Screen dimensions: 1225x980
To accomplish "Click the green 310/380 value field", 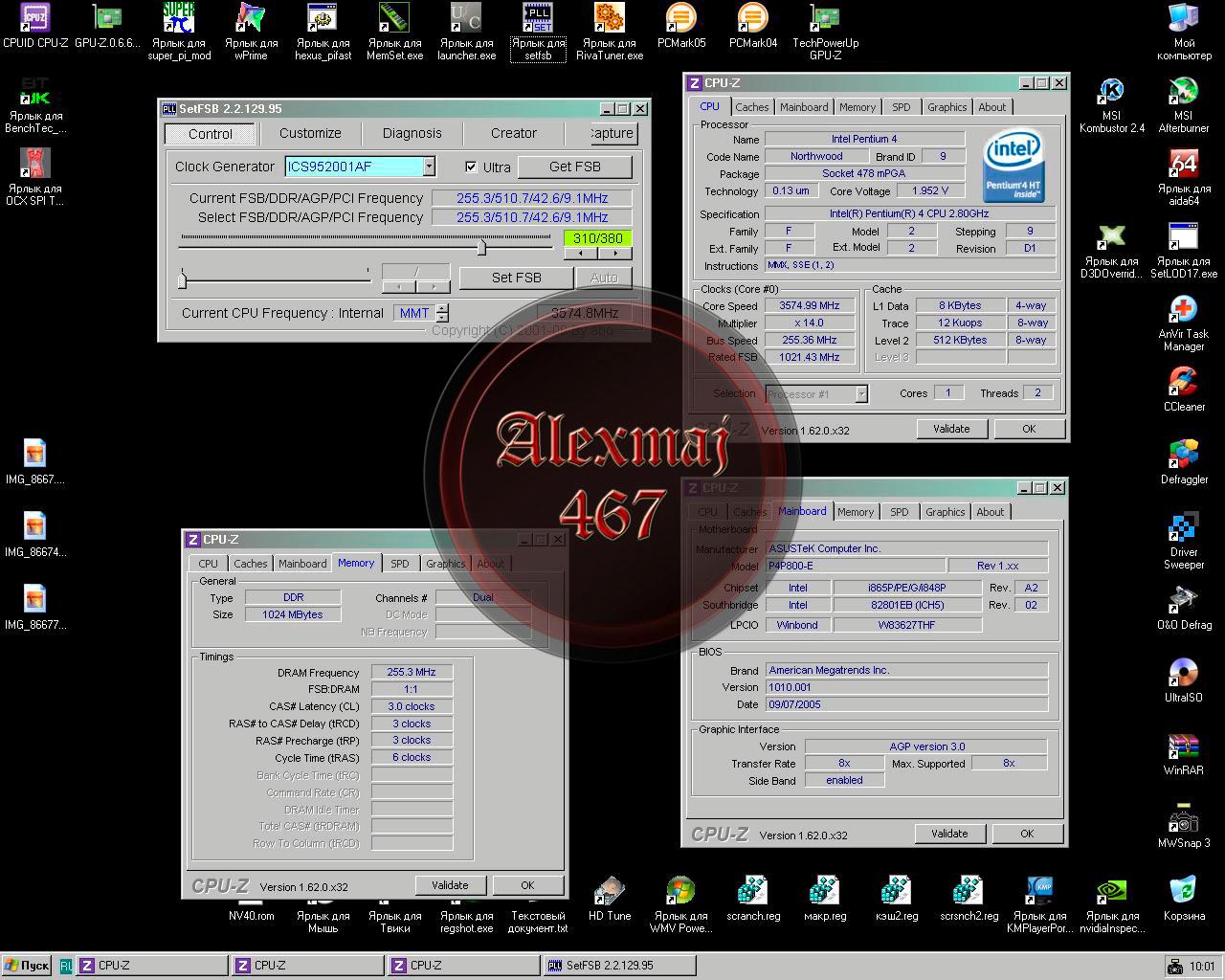I will pos(597,238).
